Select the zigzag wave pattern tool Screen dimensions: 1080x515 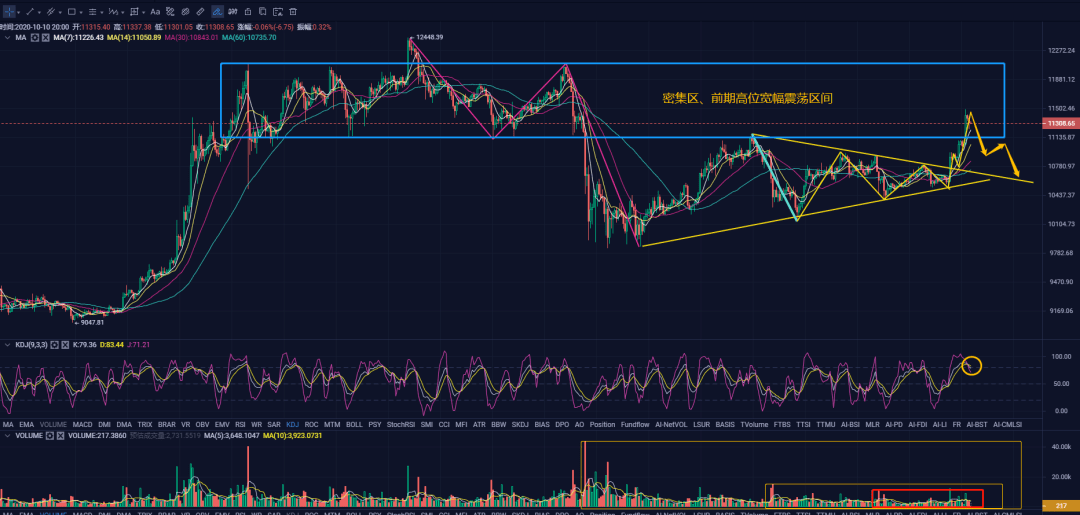[114, 12]
